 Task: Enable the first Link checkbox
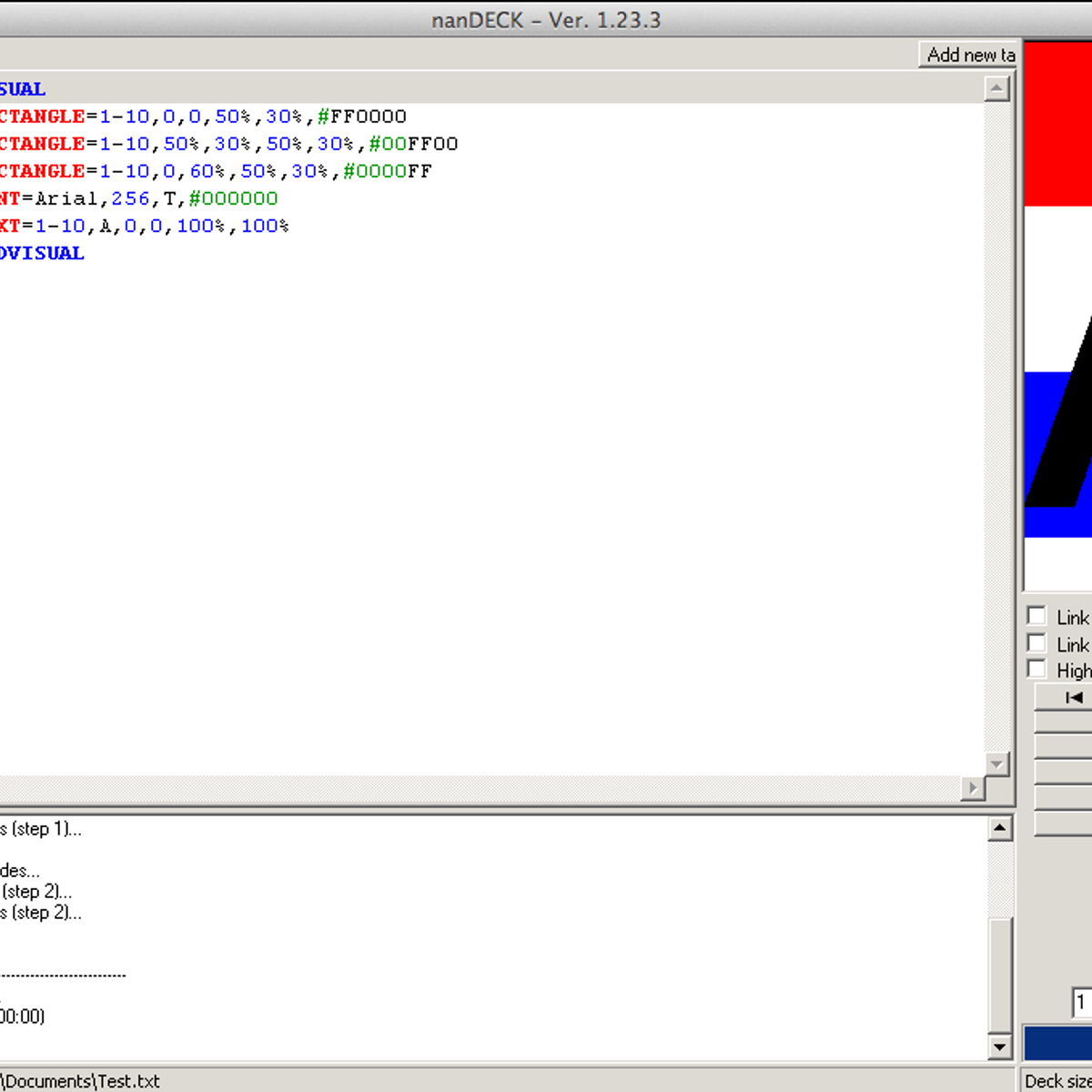[x=1036, y=615]
